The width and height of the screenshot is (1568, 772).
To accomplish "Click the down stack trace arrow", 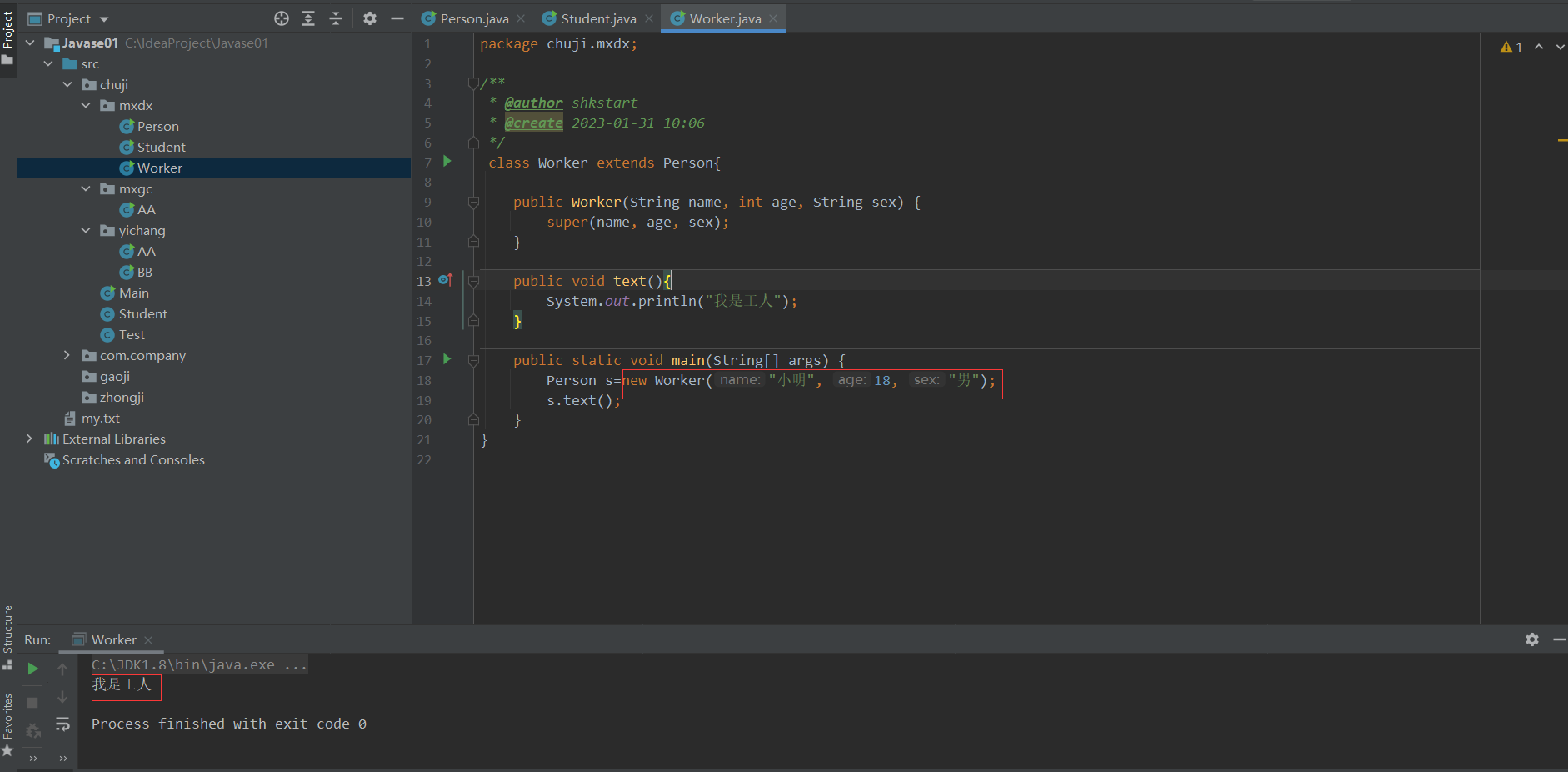I will coord(62,697).
